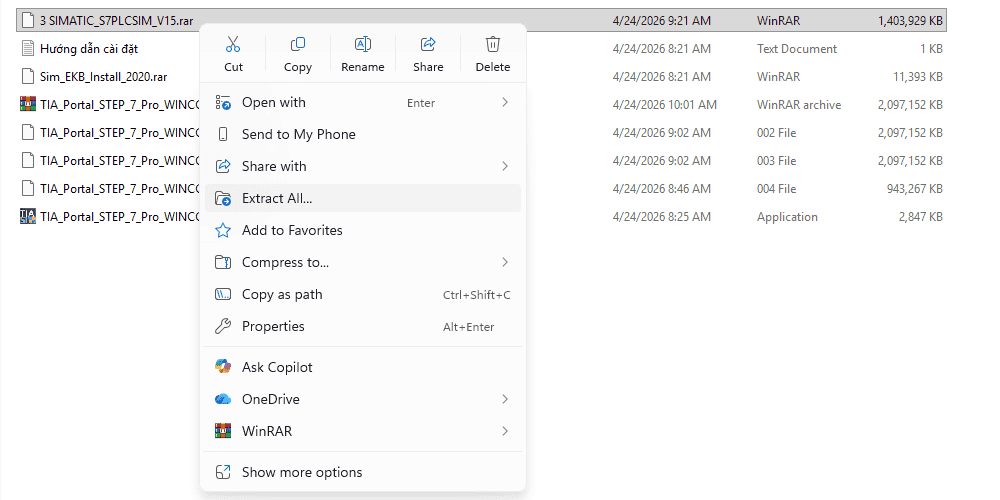This screenshot has height=500, width=1000.
Task: Expand the Share with submenu arrow
Action: pos(505,166)
